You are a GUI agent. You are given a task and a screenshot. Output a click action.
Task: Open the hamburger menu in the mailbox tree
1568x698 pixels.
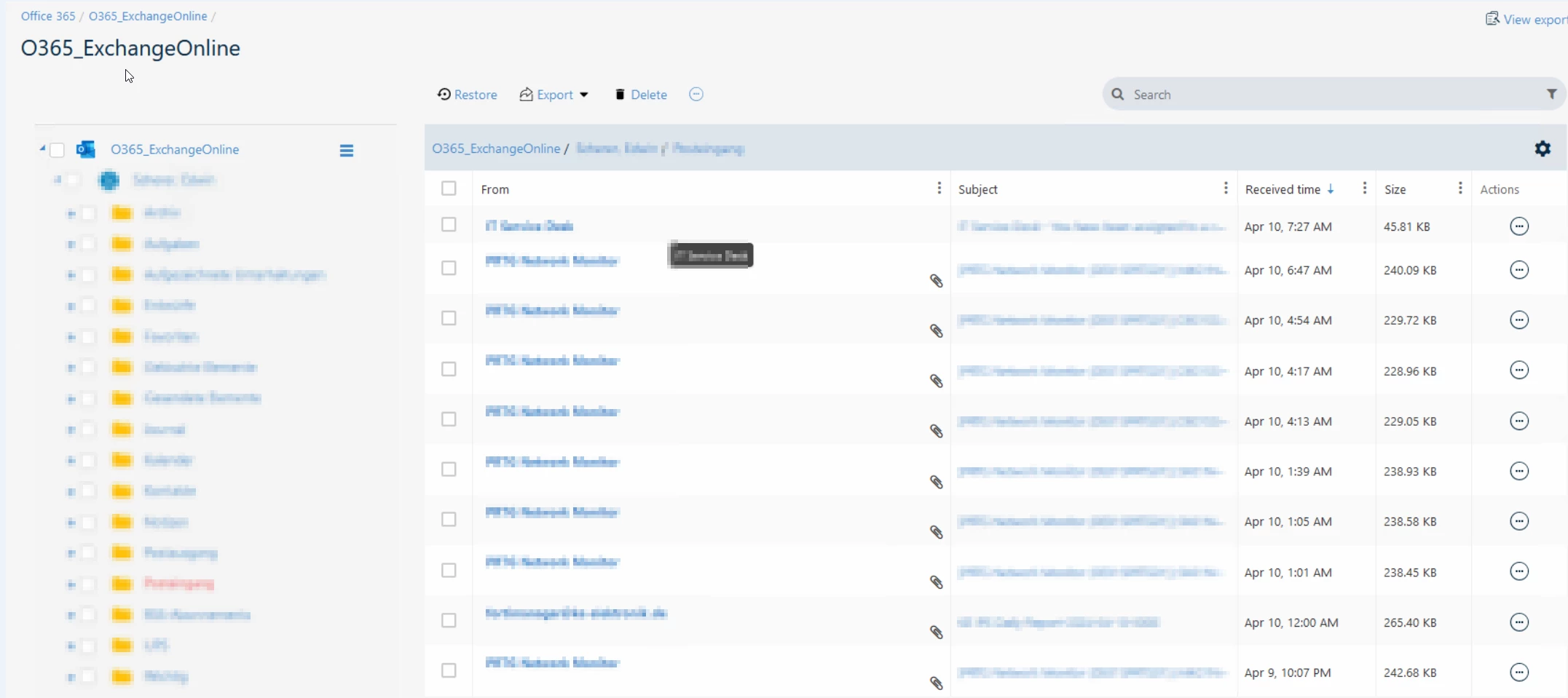click(x=346, y=150)
